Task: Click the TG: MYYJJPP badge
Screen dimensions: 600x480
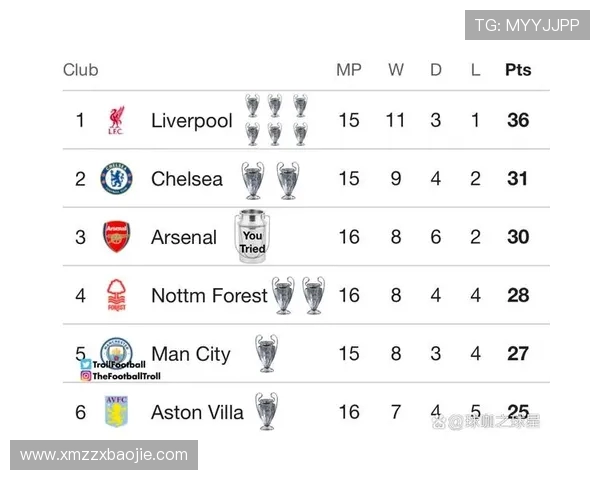Action: click(x=526, y=25)
